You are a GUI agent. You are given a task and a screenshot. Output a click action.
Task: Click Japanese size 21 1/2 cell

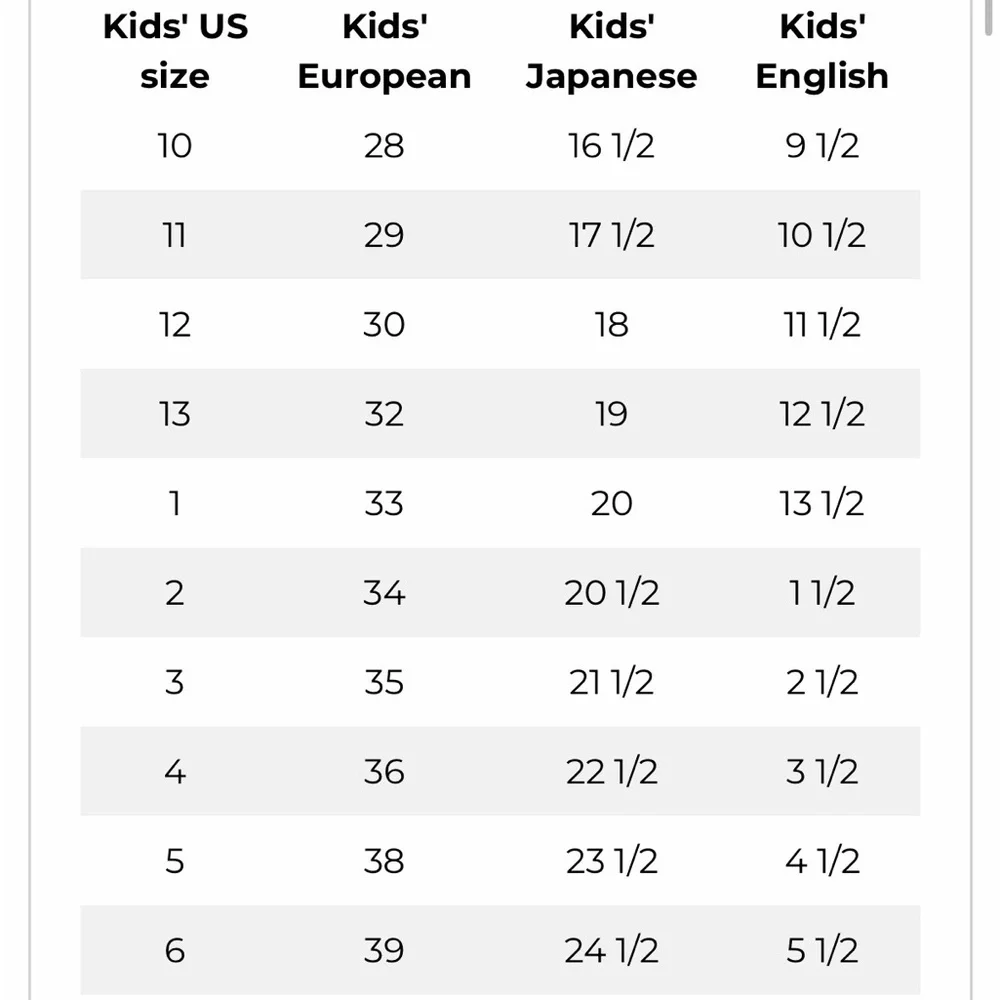[x=611, y=682]
